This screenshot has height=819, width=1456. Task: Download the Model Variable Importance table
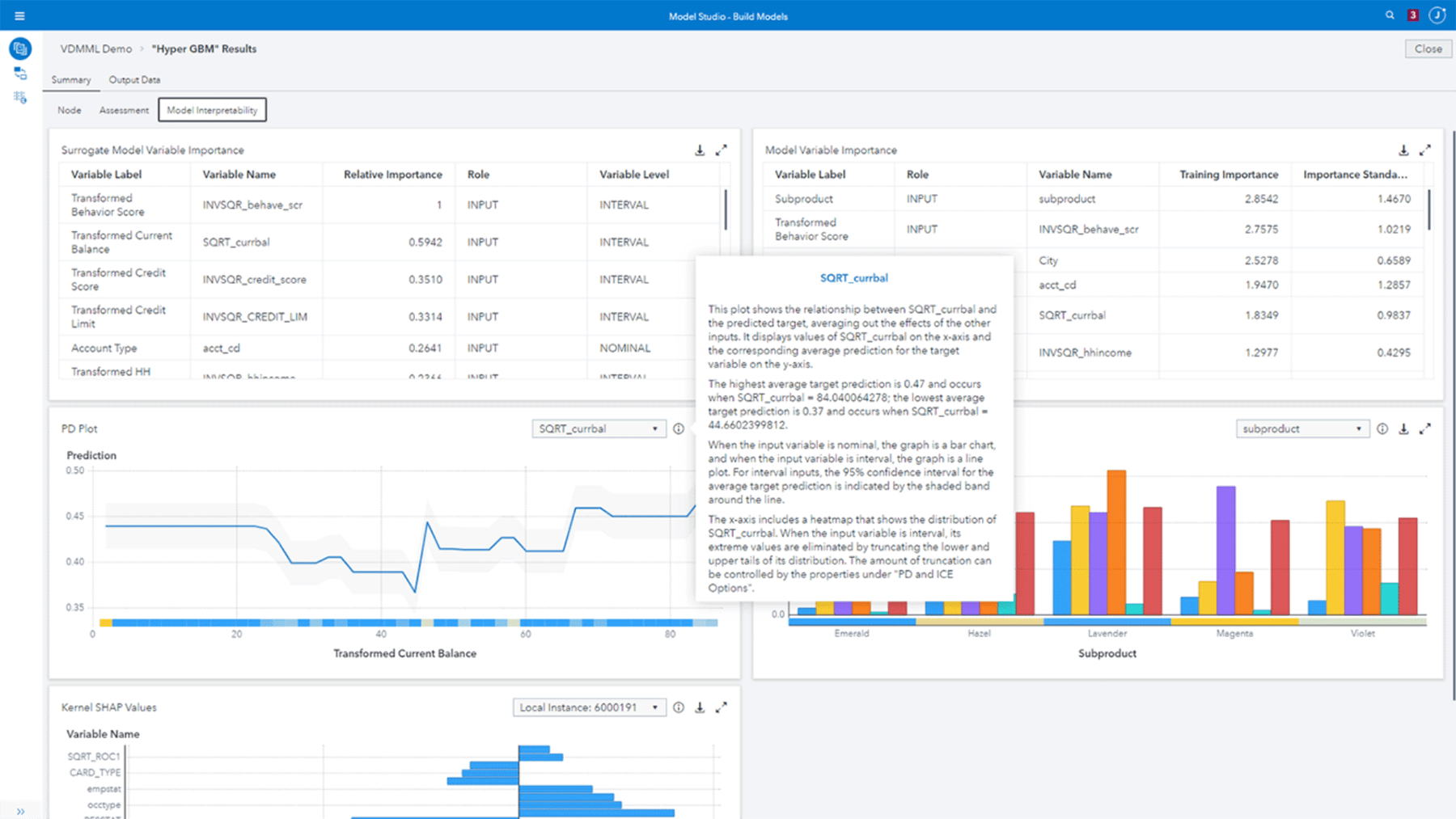coord(1403,150)
